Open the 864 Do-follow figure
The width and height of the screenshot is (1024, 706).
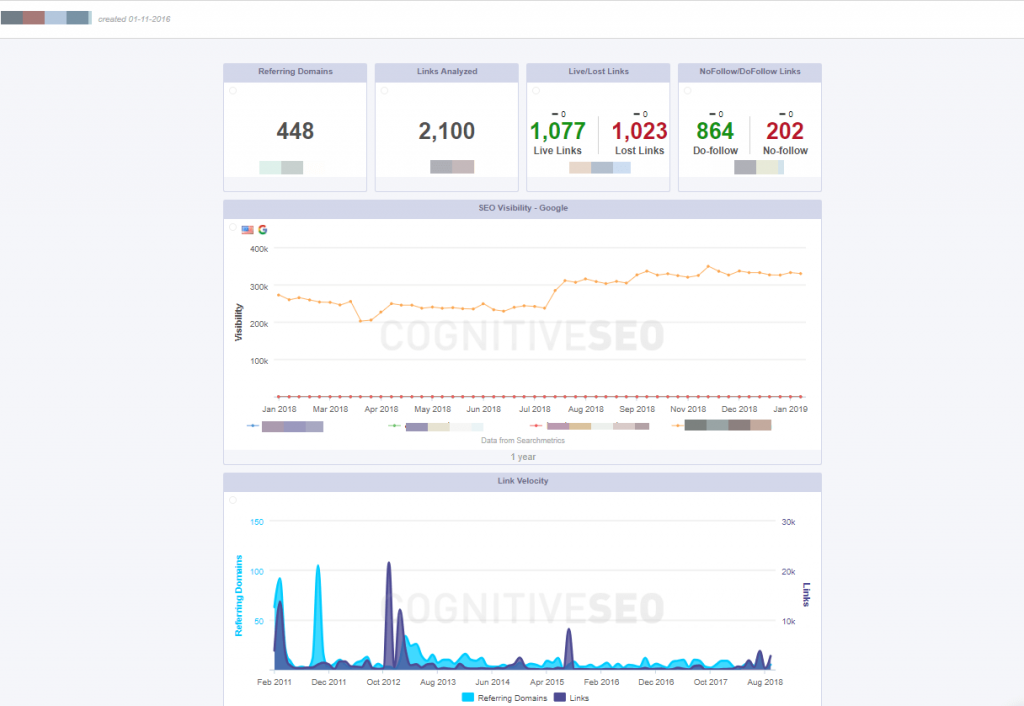(715, 131)
